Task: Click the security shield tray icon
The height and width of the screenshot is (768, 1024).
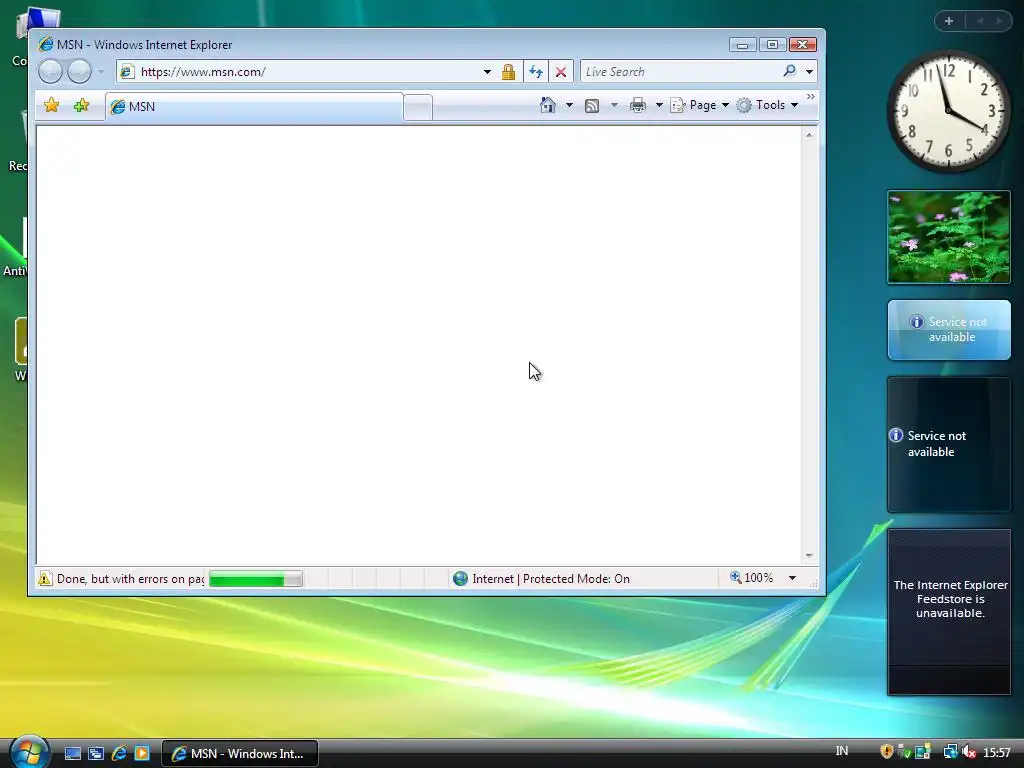Action: 886,752
